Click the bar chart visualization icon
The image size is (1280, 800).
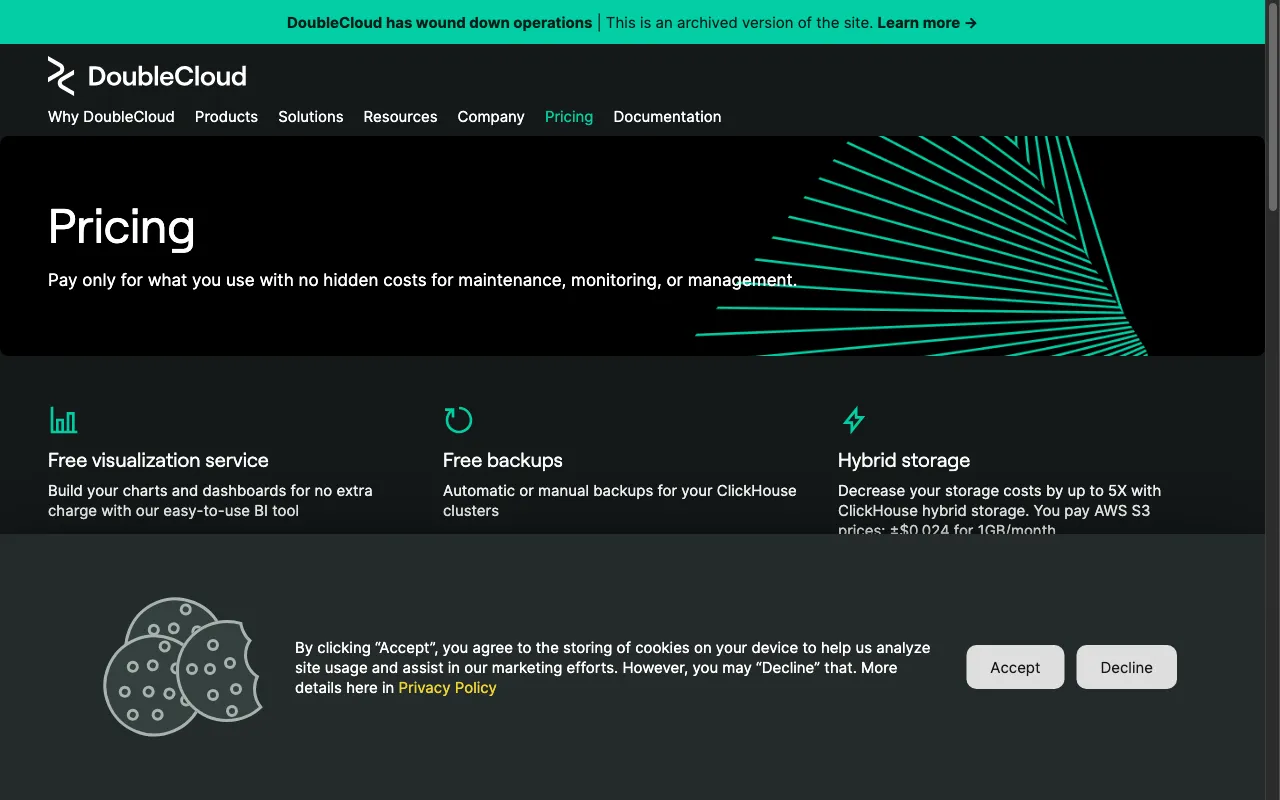63,420
